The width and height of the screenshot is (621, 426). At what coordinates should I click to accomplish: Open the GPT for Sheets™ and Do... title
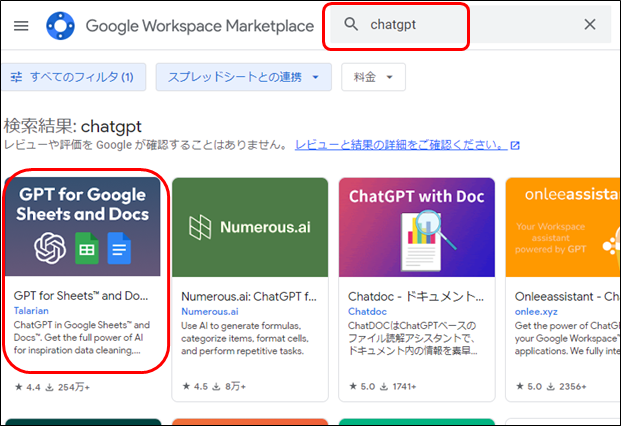[x=81, y=296]
